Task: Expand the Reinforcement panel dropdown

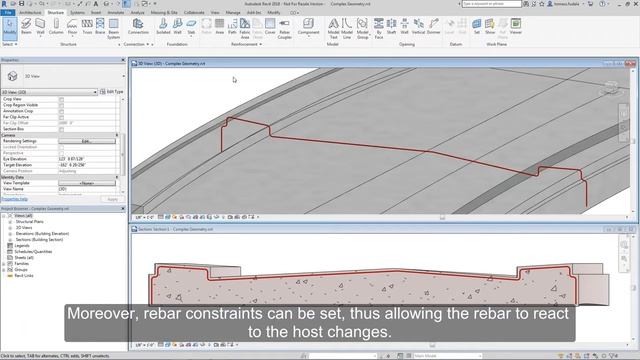Action: [246, 44]
